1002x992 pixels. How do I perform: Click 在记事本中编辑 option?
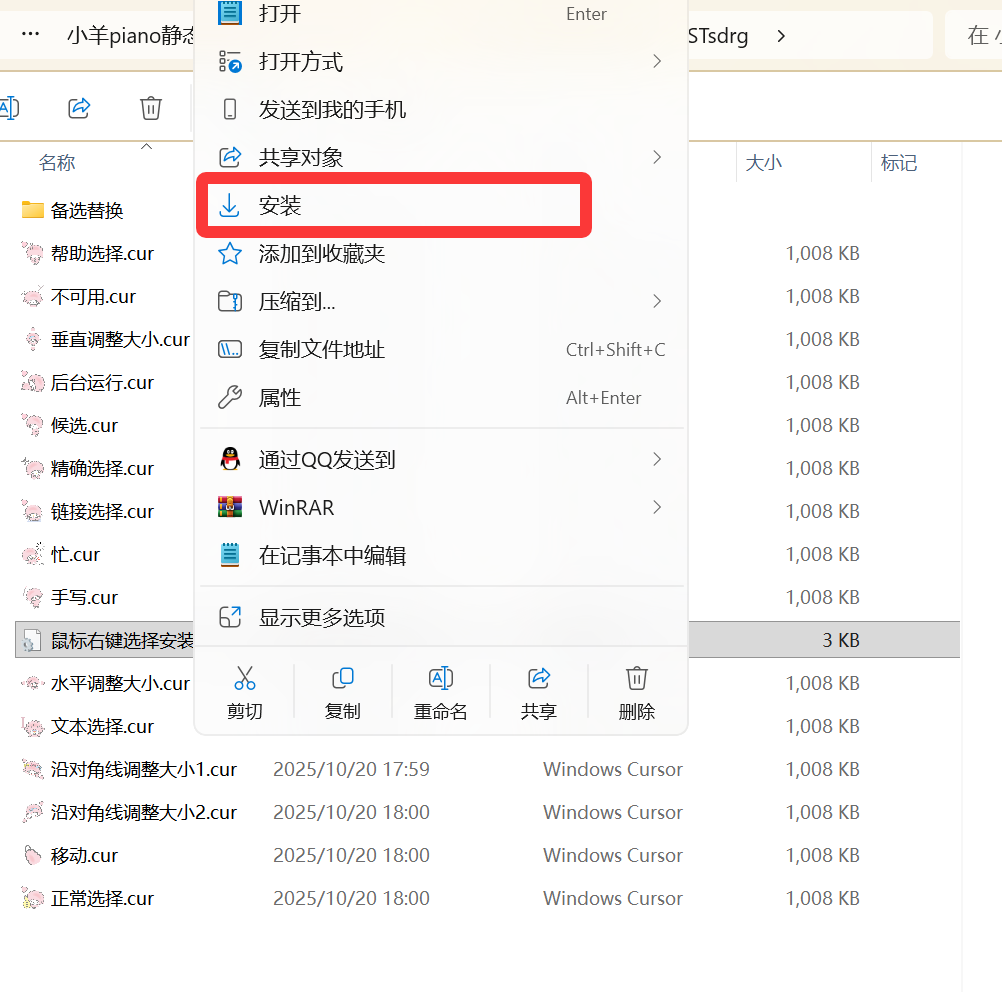[x=332, y=556]
